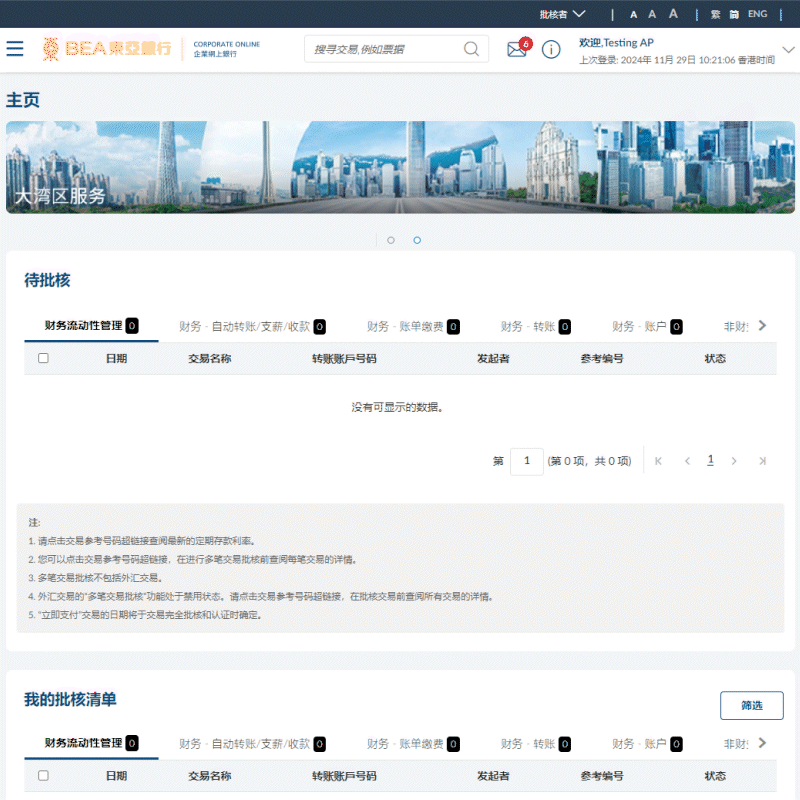Open the mail inbox with 6 notifications
Viewport: 800px width, 800px height.
point(519,48)
